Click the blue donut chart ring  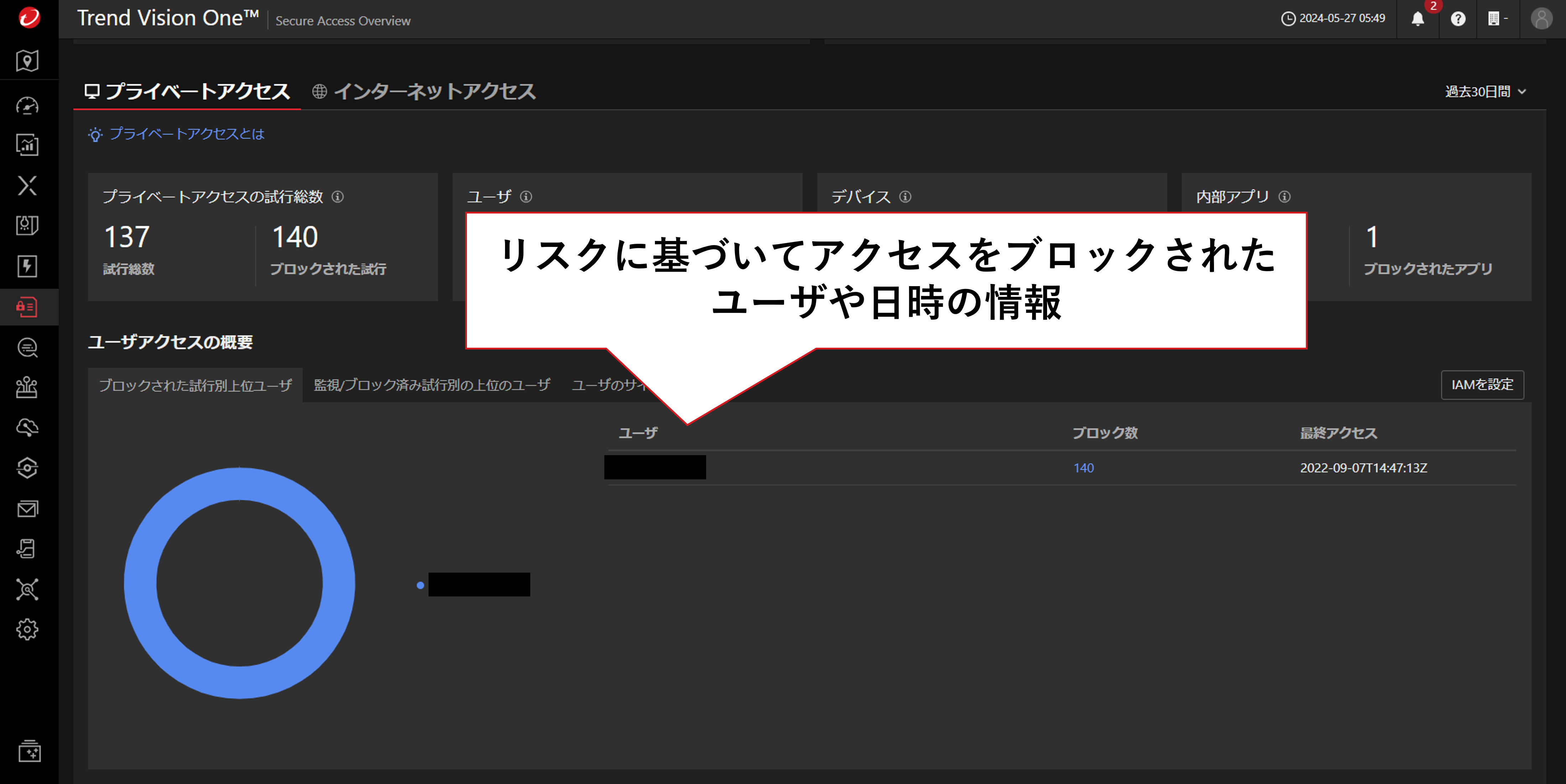pos(140,583)
